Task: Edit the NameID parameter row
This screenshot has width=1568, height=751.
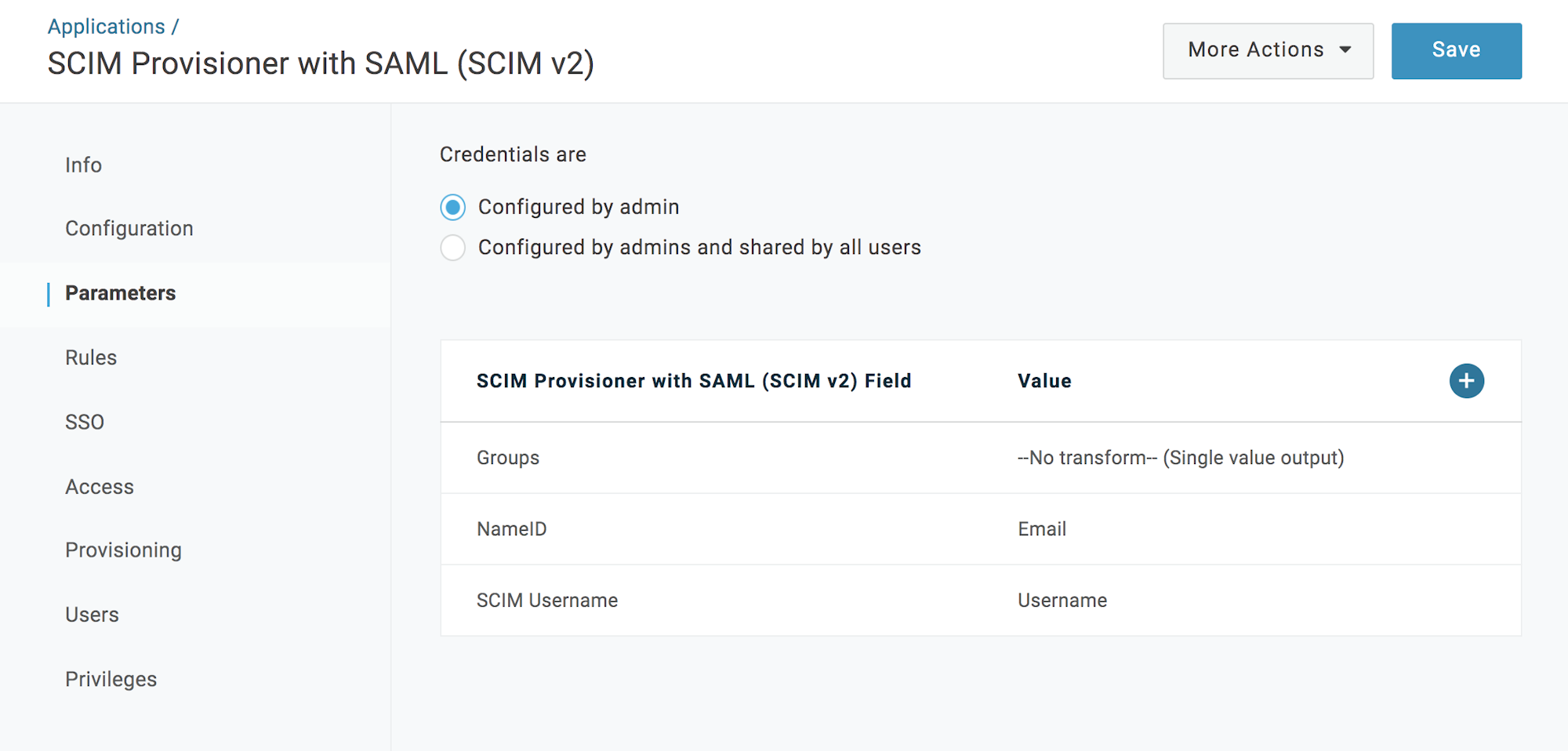Action: click(981, 529)
